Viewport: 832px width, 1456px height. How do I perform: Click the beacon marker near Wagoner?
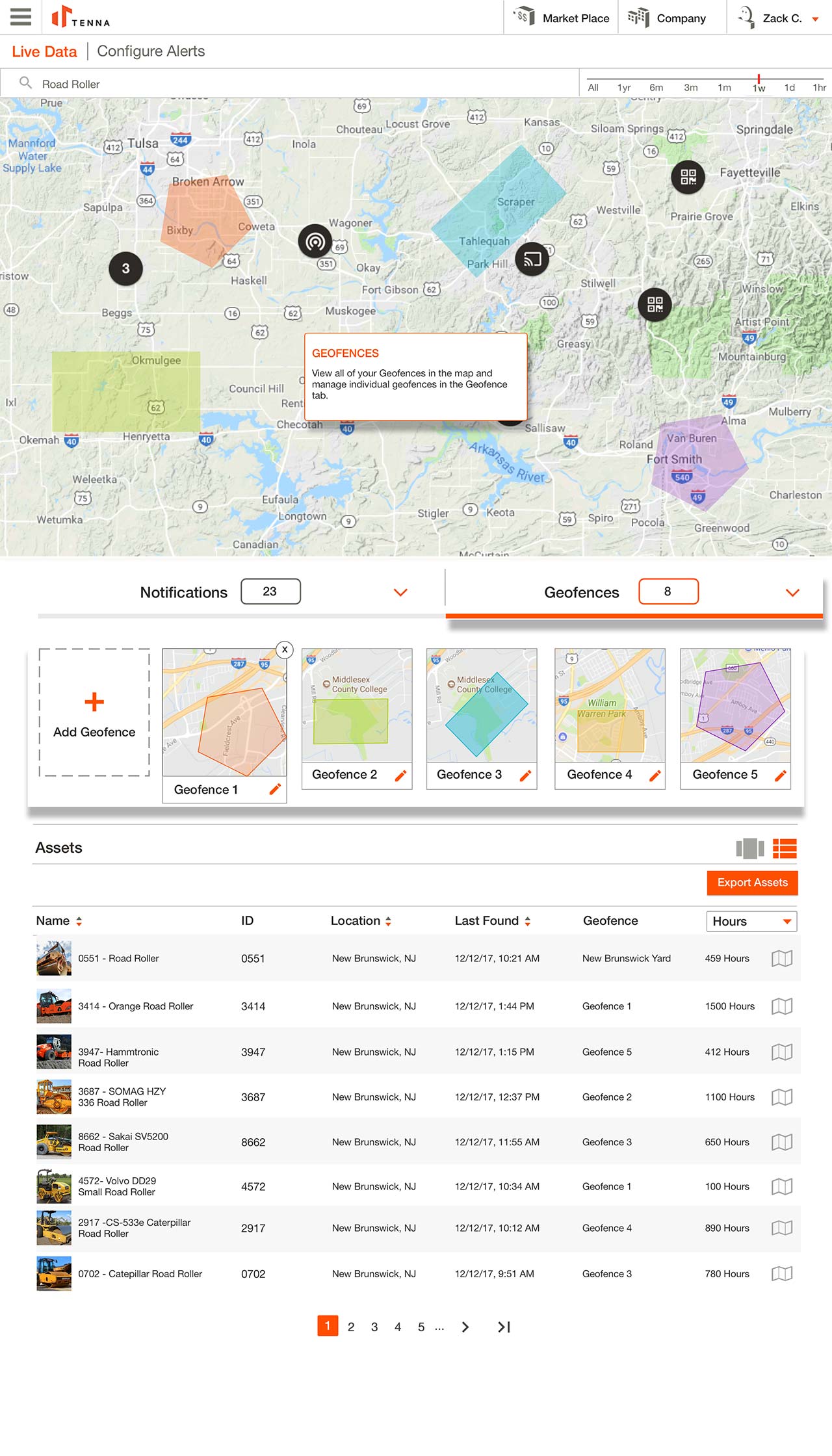[315, 242]
